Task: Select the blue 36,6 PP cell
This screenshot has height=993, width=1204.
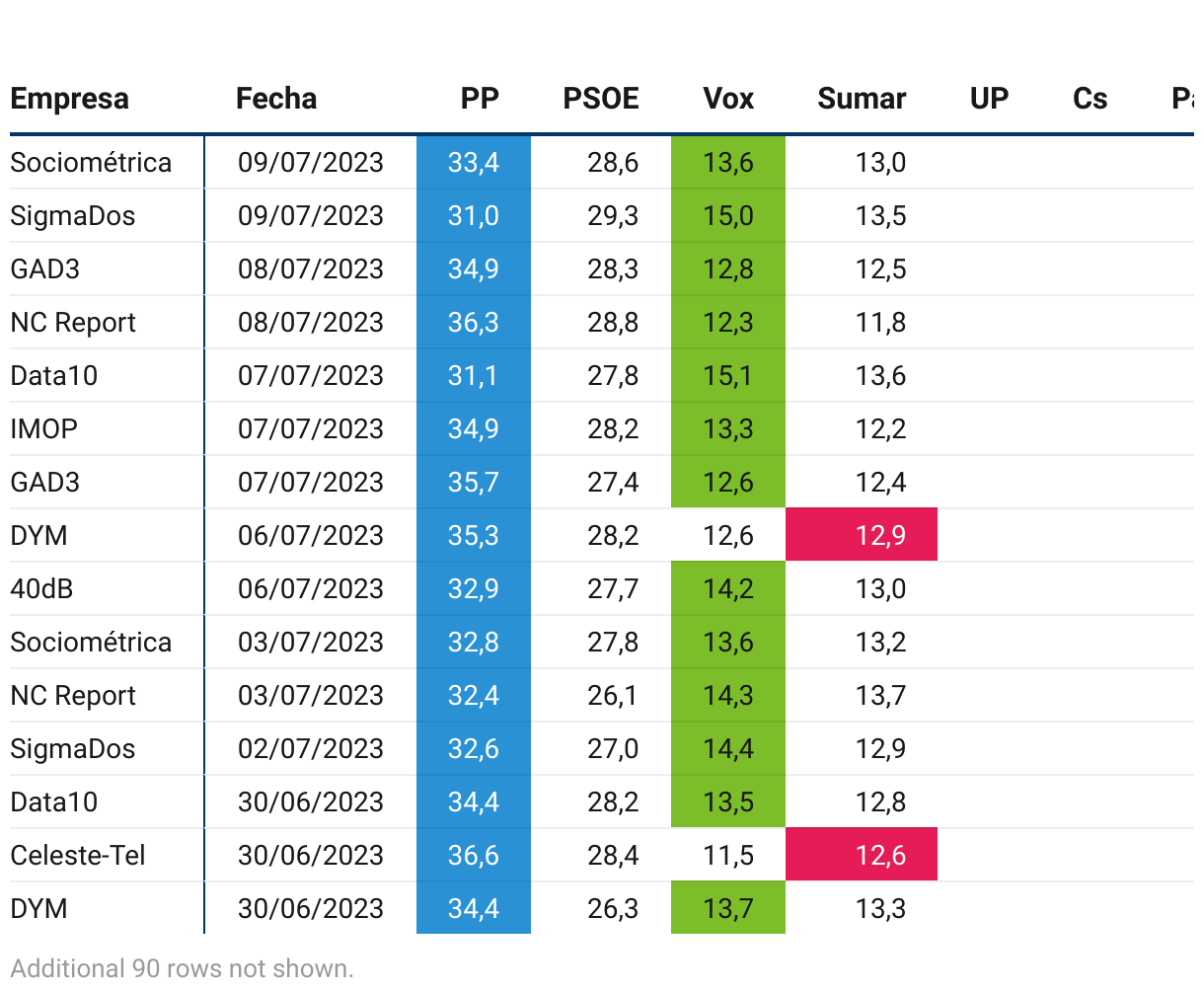Action: click(474, 855)
